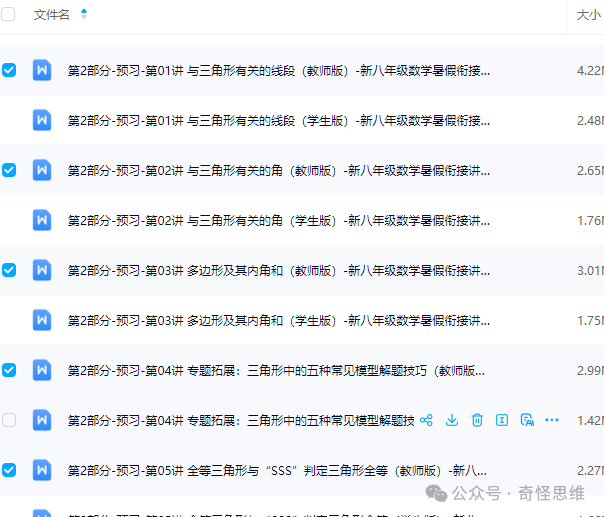604x517 pixels.
Task: Toggle the select-all checkbox beside 文件名
Action: click(8, 14)
